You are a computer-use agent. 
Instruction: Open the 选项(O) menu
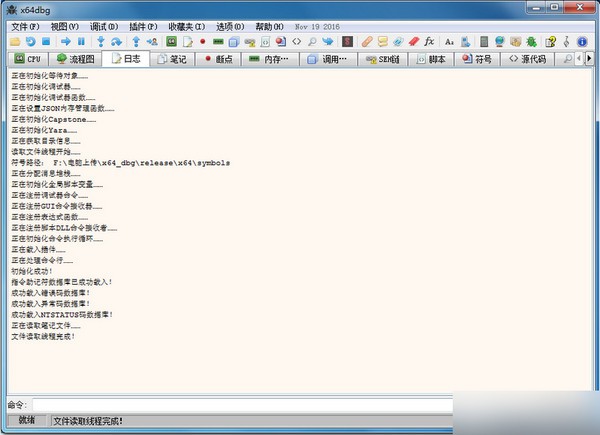(x=230, y=27)
